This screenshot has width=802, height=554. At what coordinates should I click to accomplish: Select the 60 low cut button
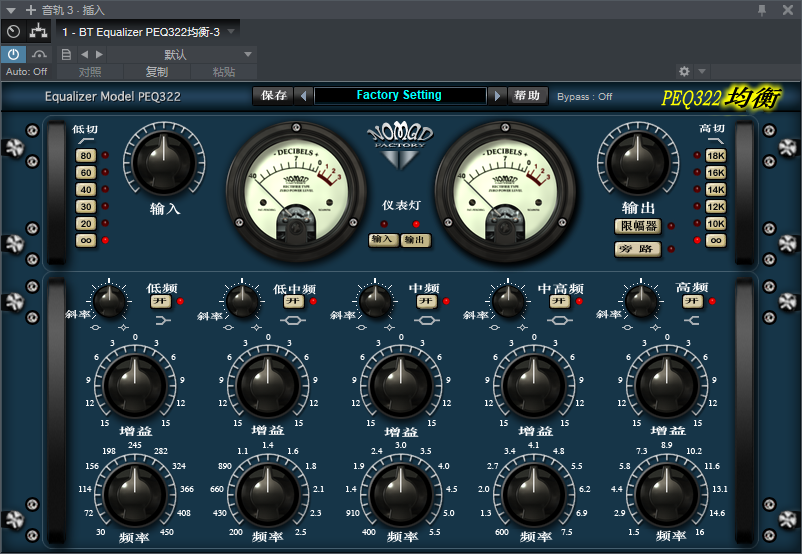(86, 172)
